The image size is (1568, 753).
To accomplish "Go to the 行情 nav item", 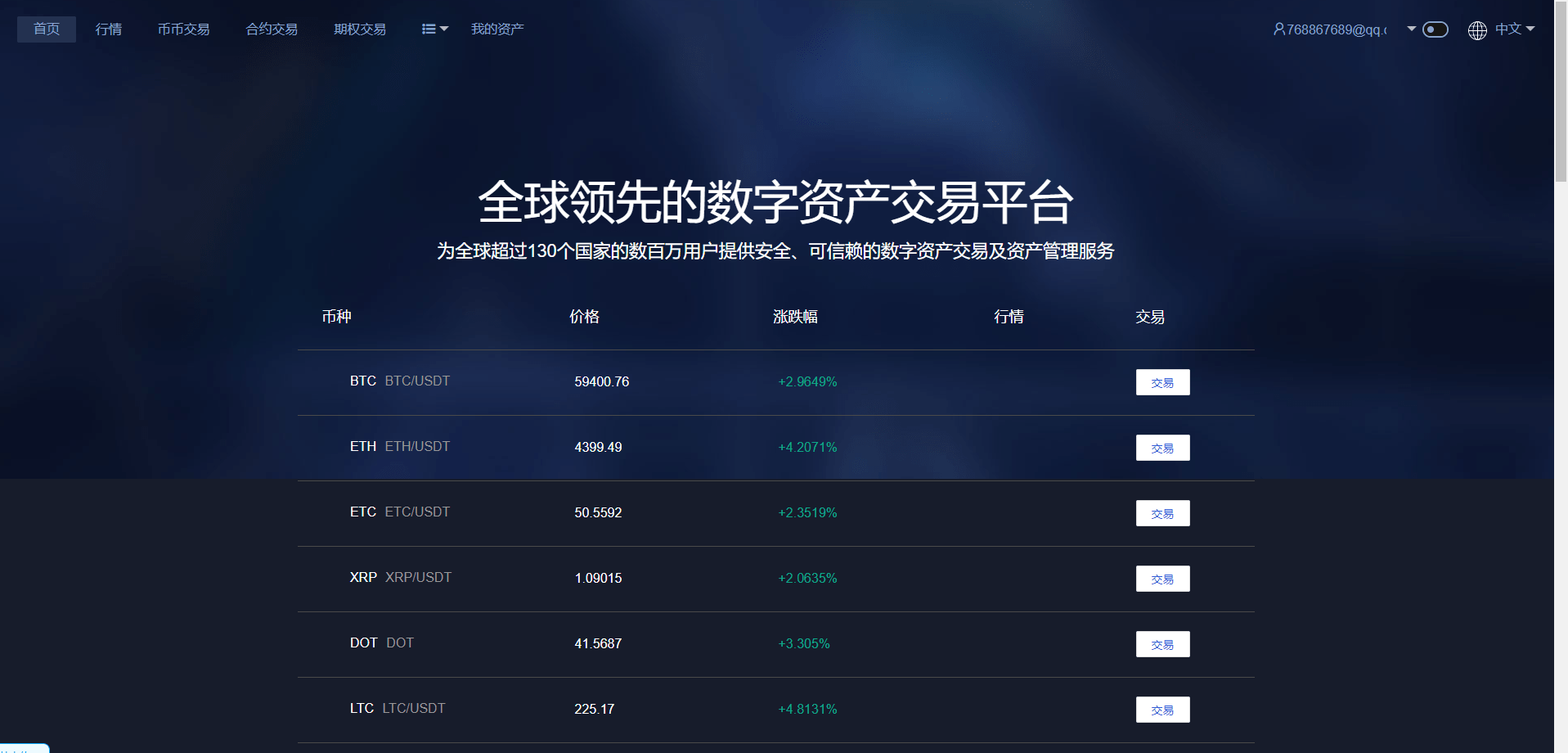I will (109, 29).
